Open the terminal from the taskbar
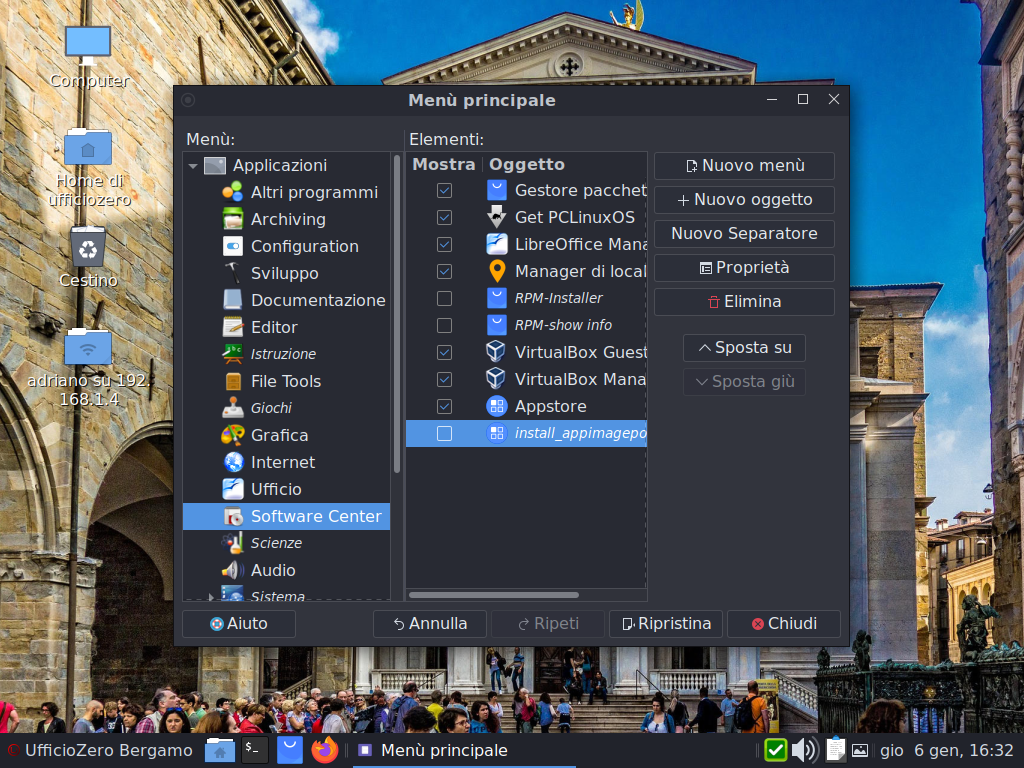Viewport: 1024px width, 768px height. click(x=255, y=750)
